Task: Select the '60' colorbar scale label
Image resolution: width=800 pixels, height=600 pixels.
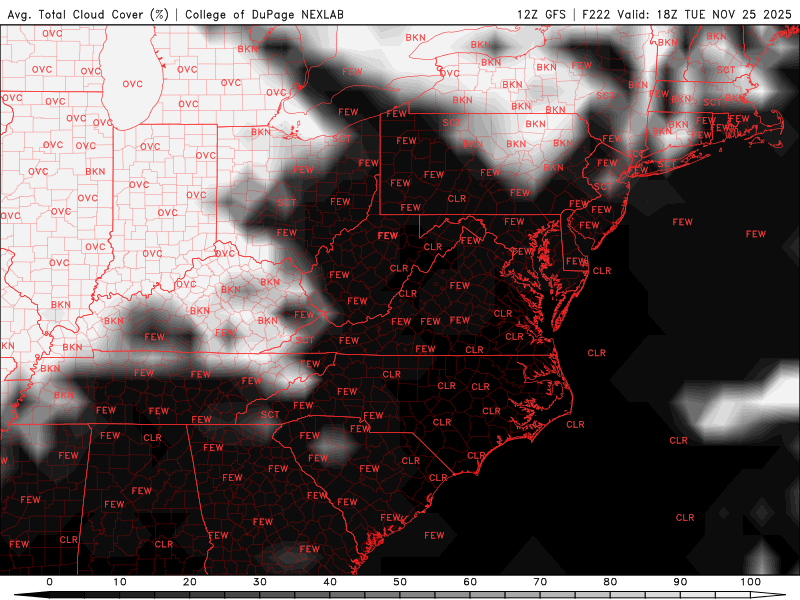Action: click(470, 582)
